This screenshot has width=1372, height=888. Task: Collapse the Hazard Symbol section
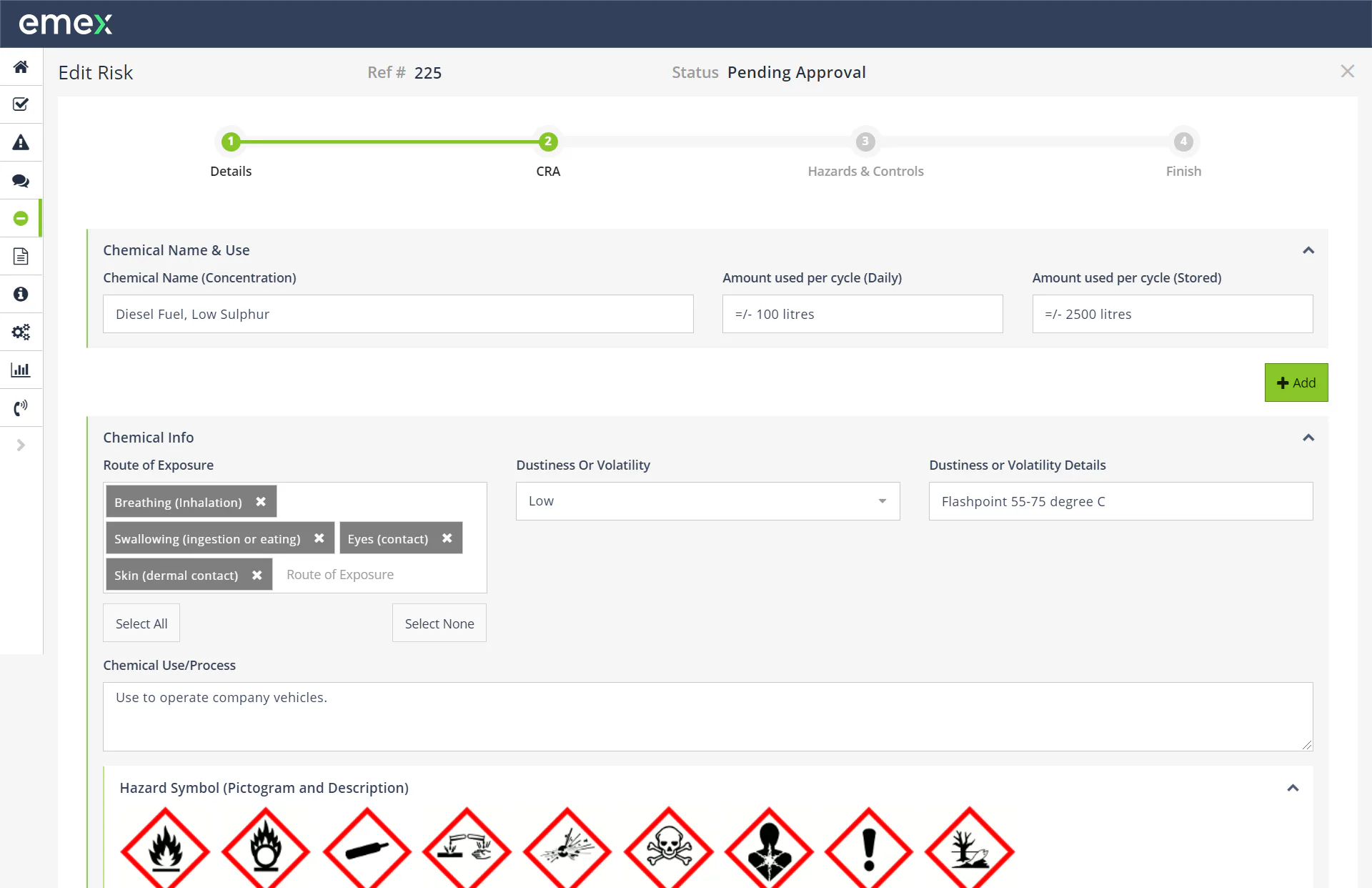(1293, 788)
